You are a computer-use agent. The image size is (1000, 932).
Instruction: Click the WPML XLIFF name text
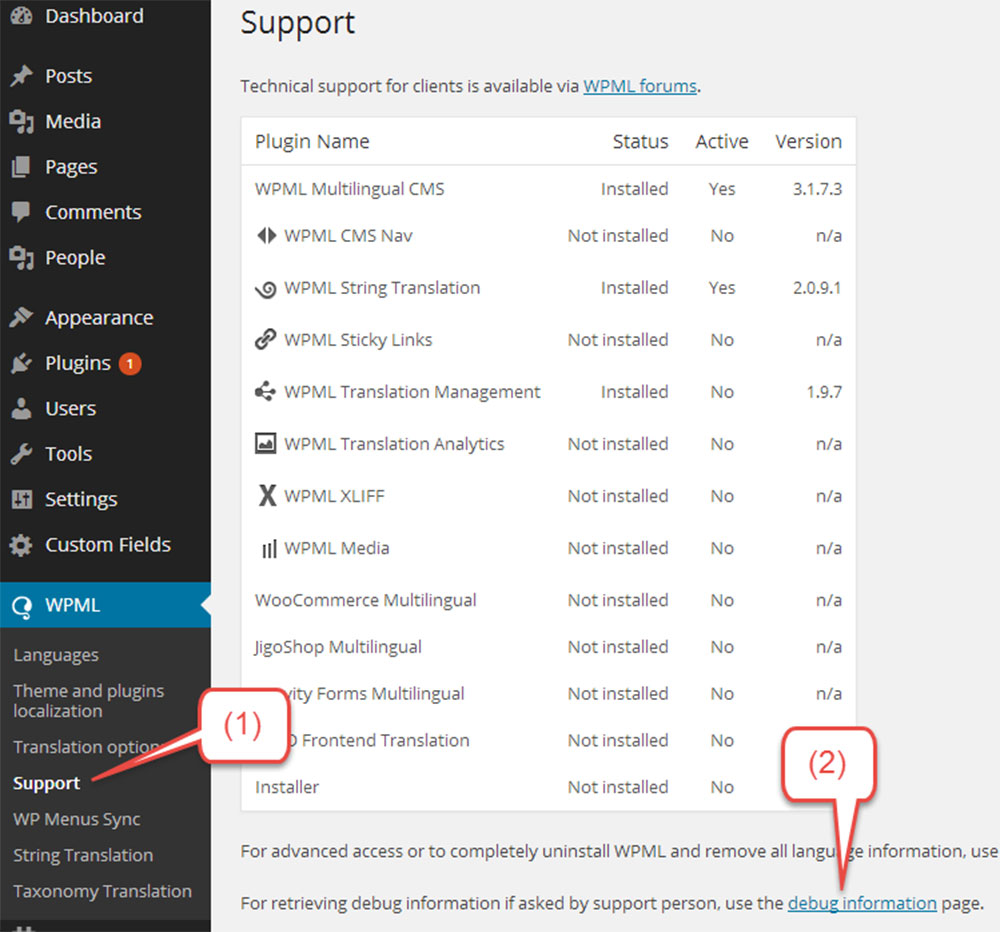[334, 496]
